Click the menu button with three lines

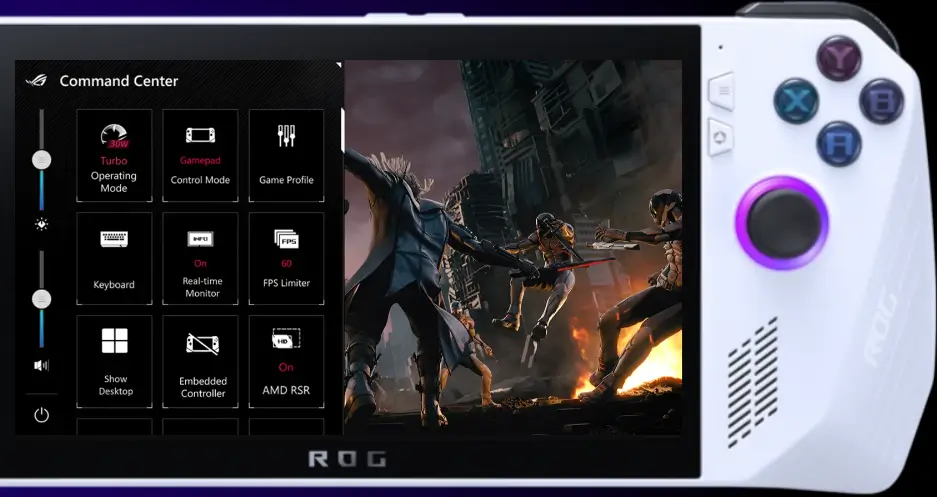[x=722, y=91]
